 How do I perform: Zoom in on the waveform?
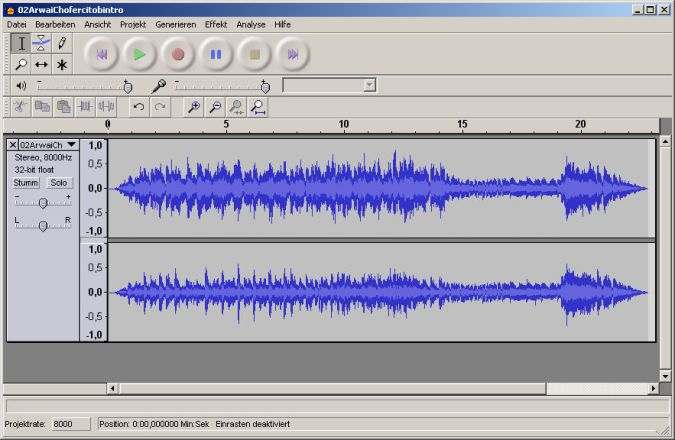pos(194,107)
